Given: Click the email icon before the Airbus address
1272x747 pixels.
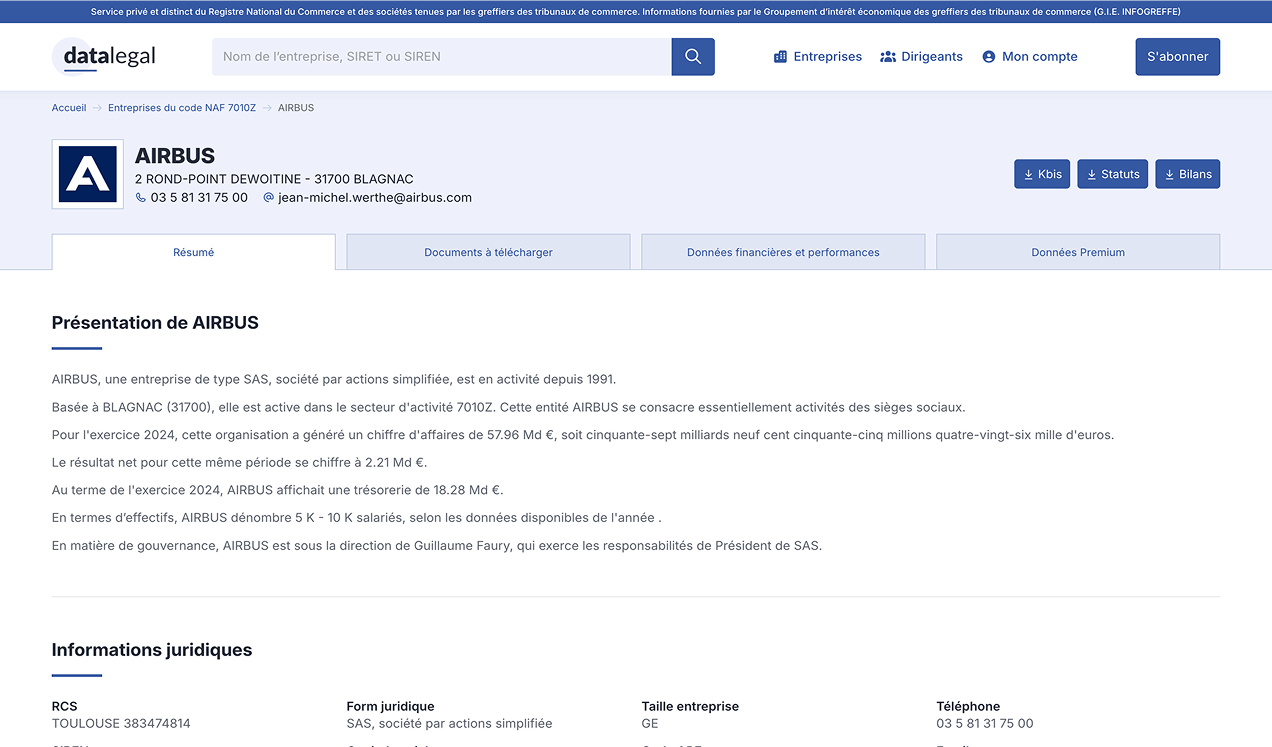Looking at the screenshot, I should (267, 197).
